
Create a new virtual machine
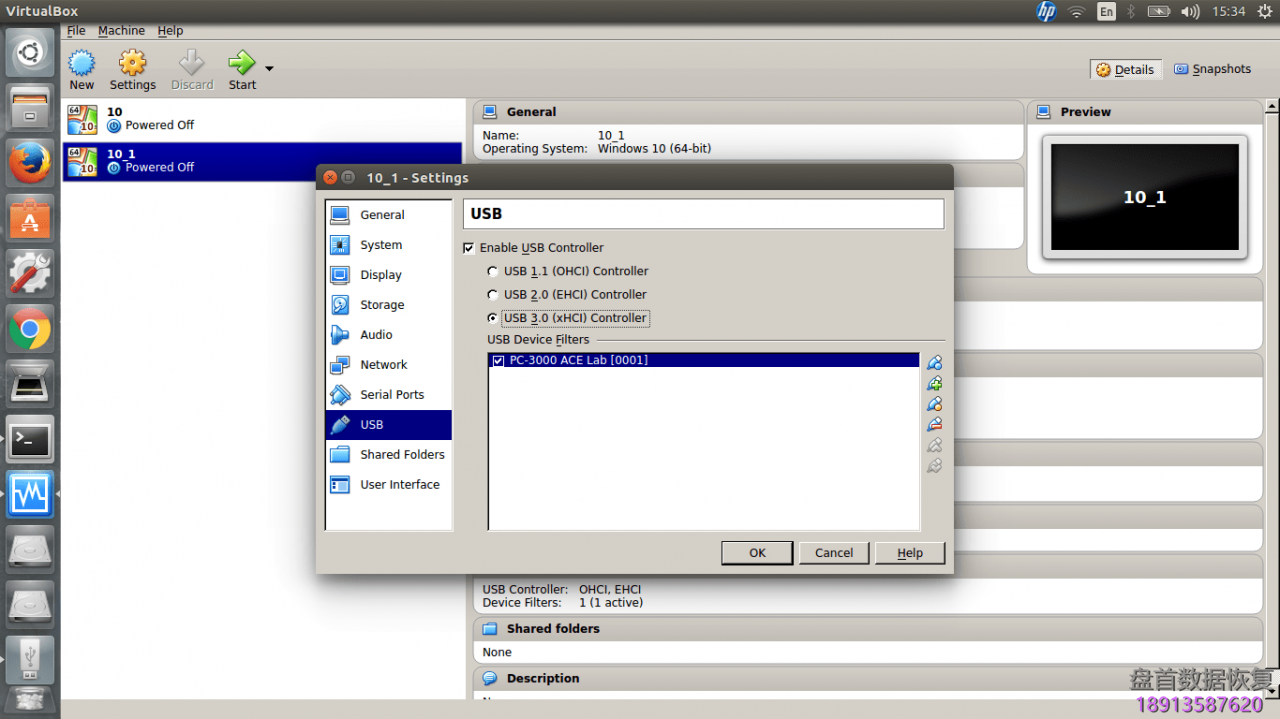click(81, 68)
